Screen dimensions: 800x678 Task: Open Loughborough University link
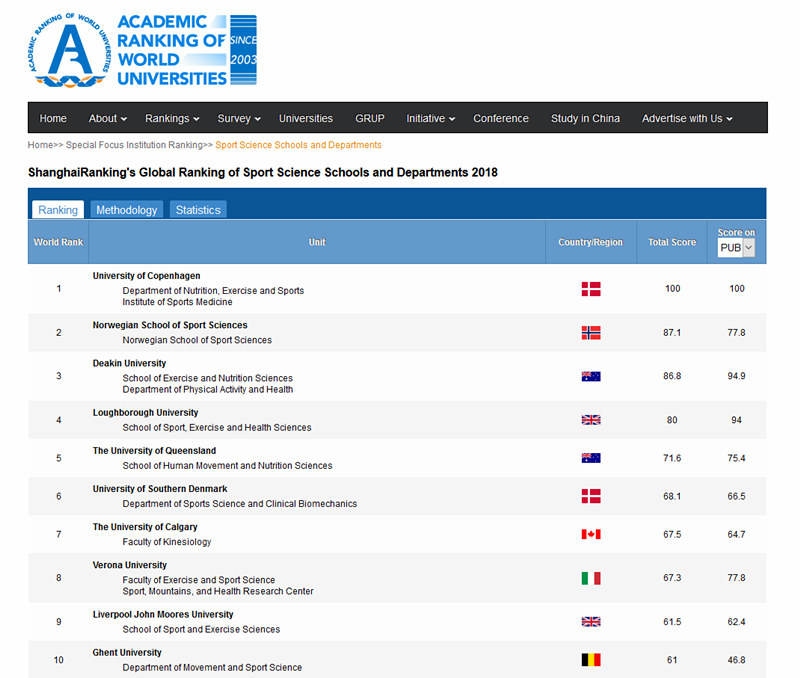[x=145, y=412]
